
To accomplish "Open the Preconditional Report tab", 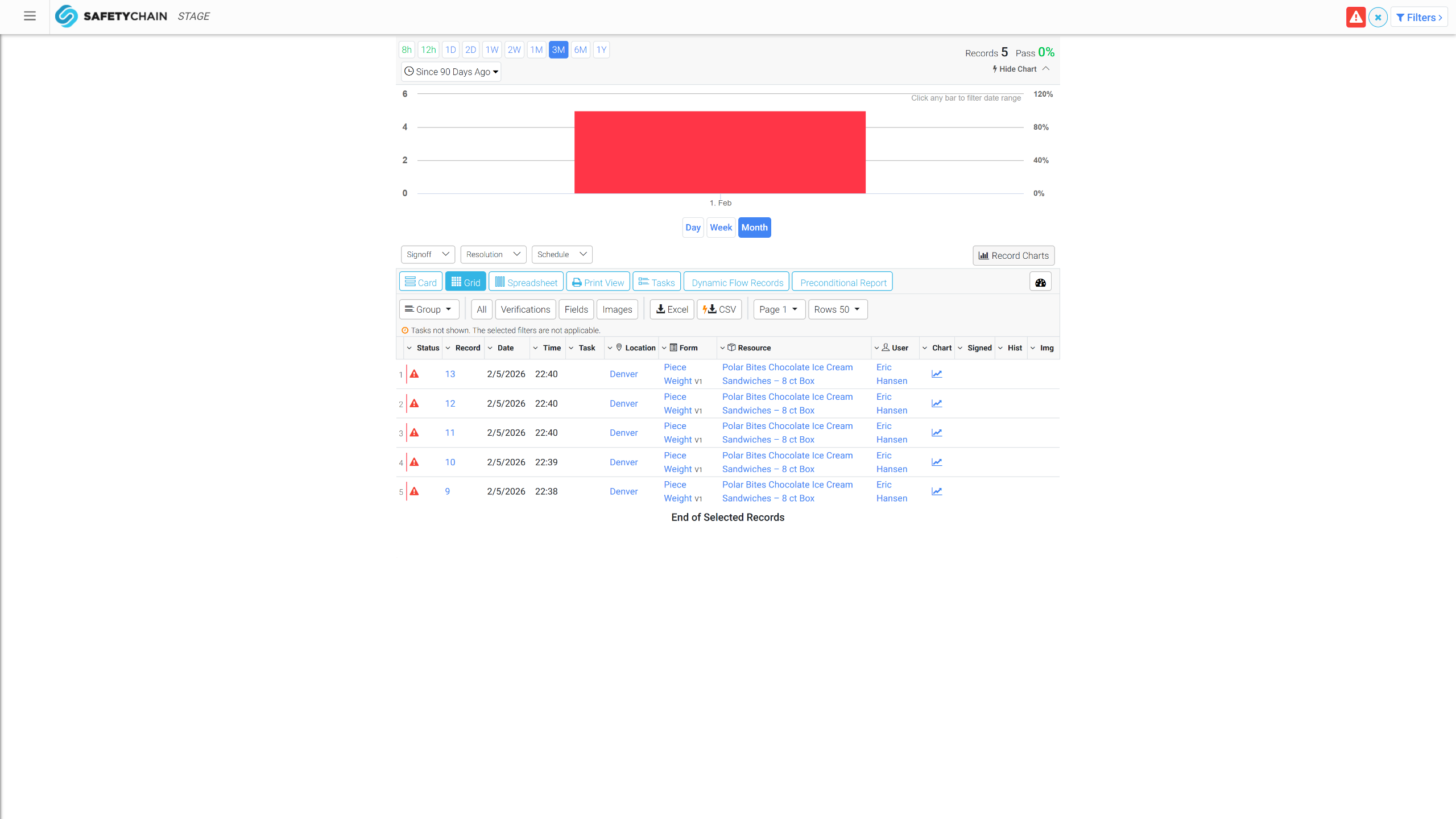I will click(x=842, y=282).
